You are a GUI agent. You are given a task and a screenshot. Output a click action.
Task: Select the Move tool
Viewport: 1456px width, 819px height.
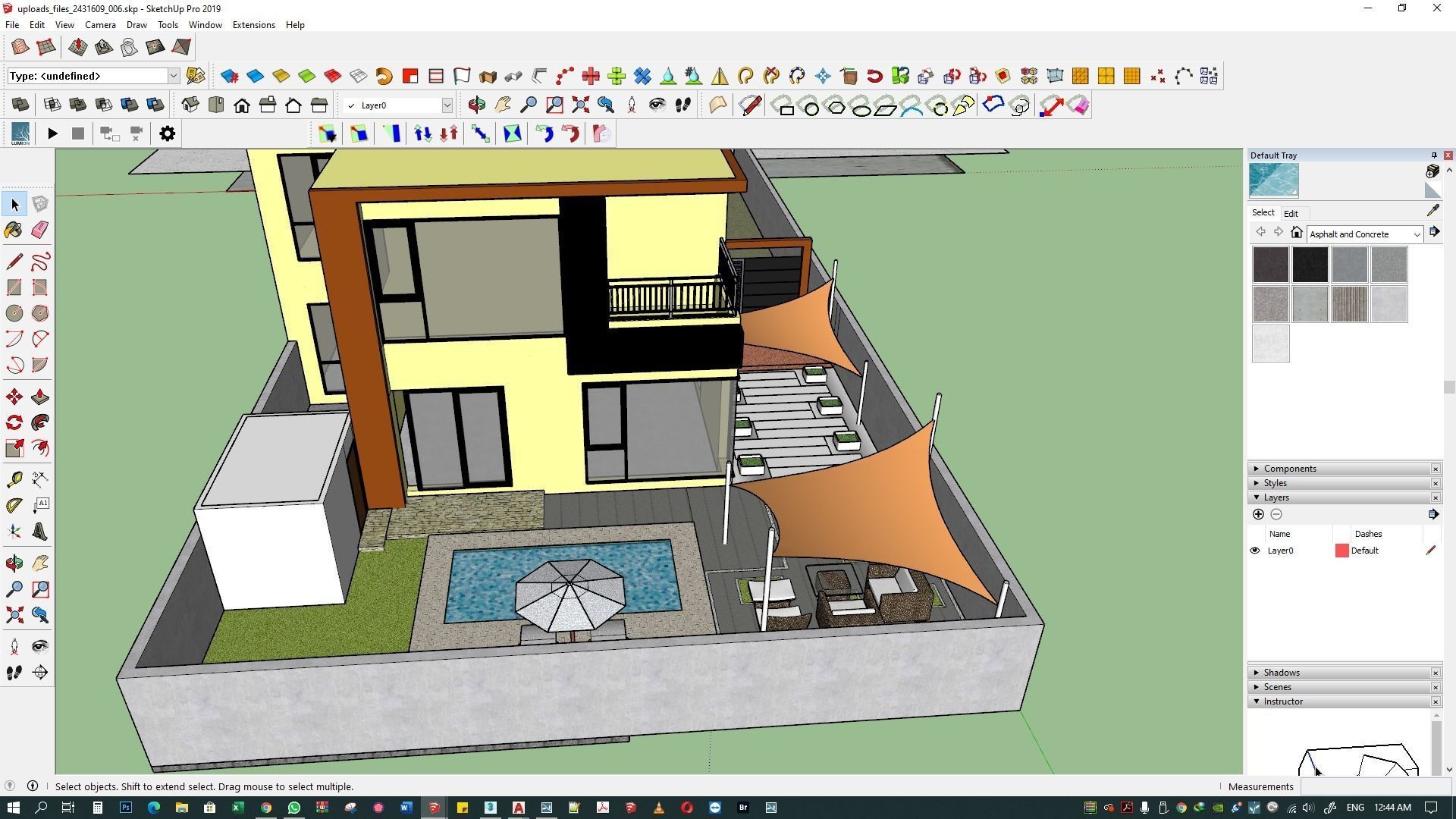coord(14,397)
